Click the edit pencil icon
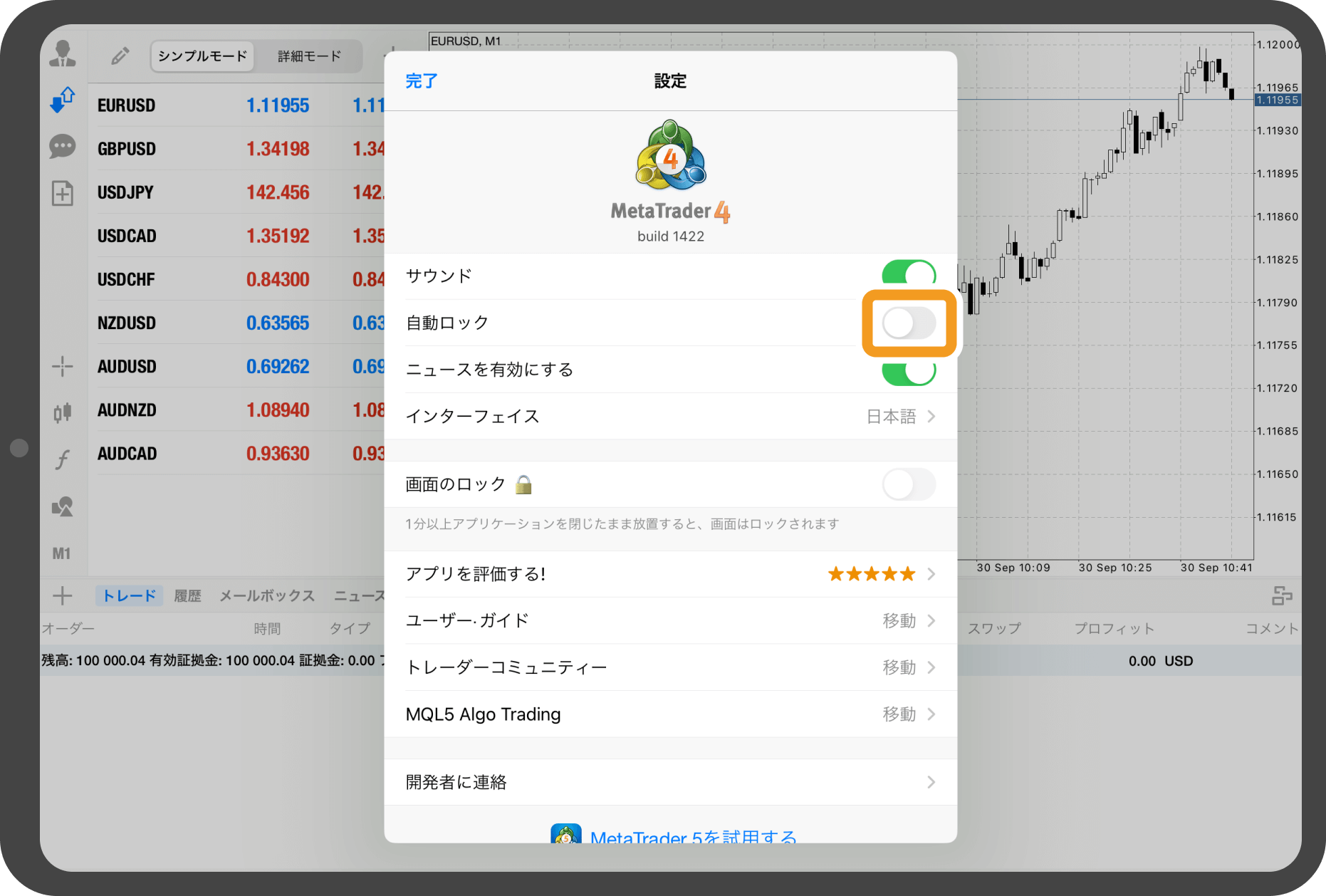This screenshot has height=896, width=1326. coord(120,55)
